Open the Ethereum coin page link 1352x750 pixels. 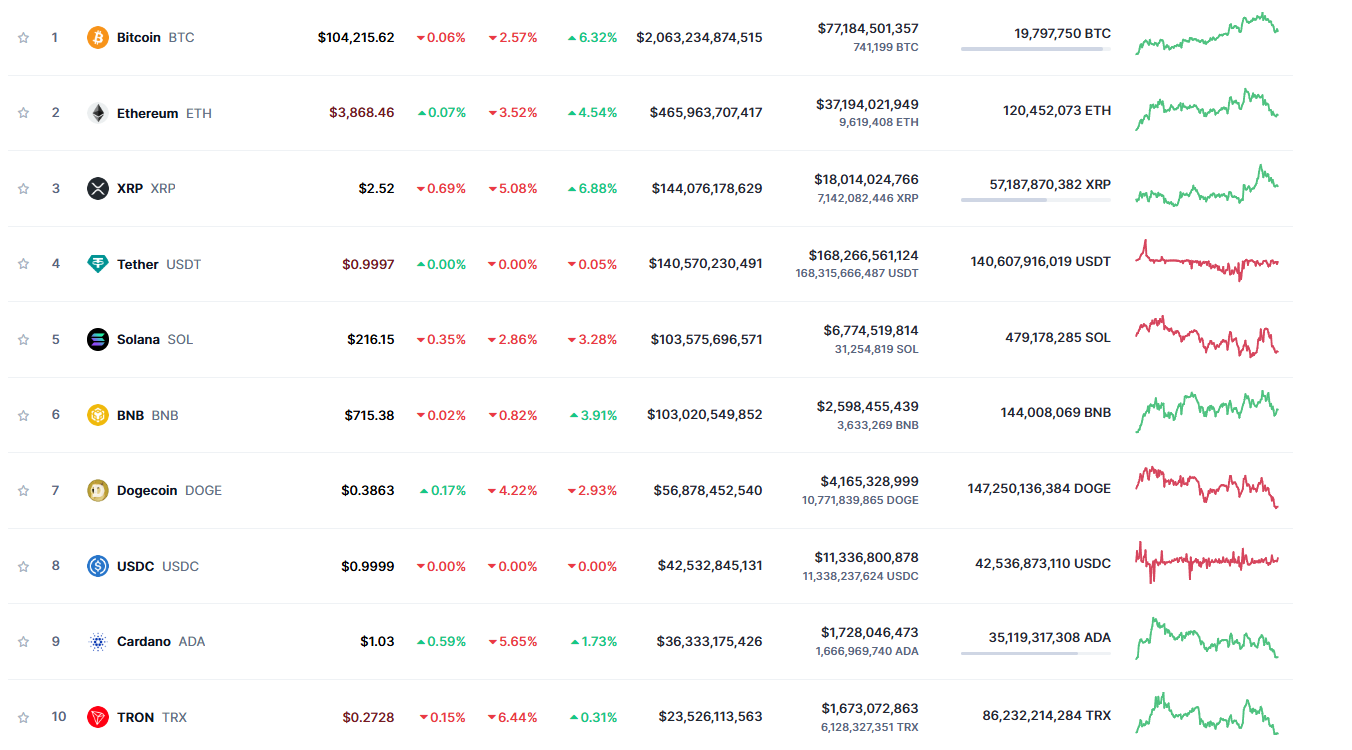pyautogui.click(x=147, y=113)
